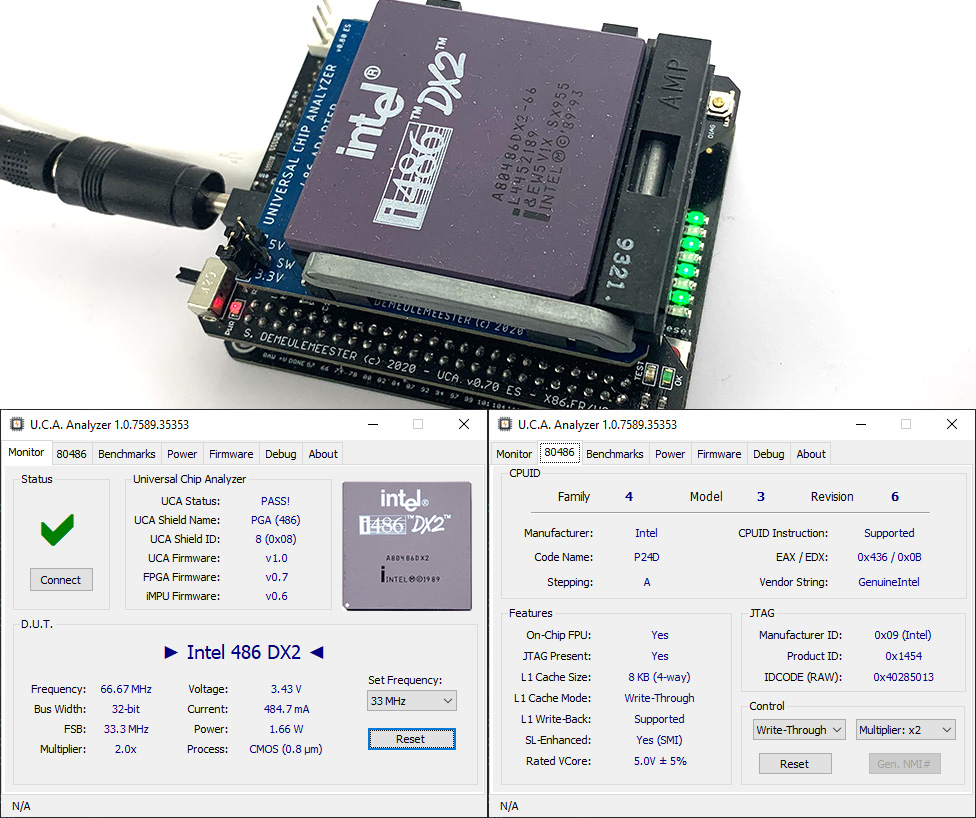976x818 pixels.
Task: Click the 'GenuineIntel' vendor string
Action: [x=889, y=582]
